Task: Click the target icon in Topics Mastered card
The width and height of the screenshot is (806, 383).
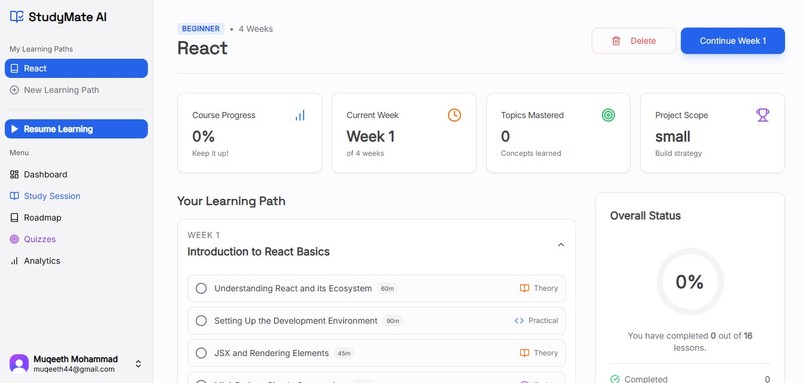Action: click(x=608, y=115)
